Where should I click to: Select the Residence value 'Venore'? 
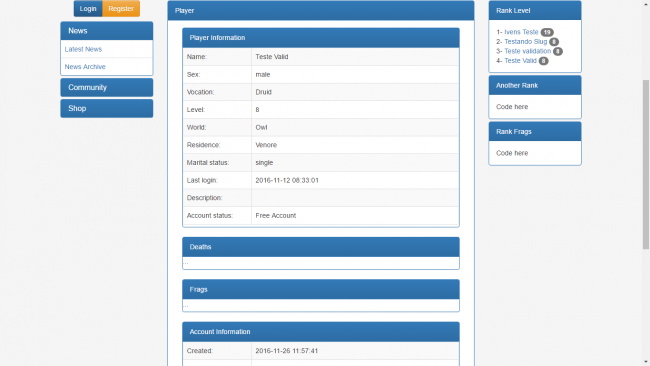(266, 145)
